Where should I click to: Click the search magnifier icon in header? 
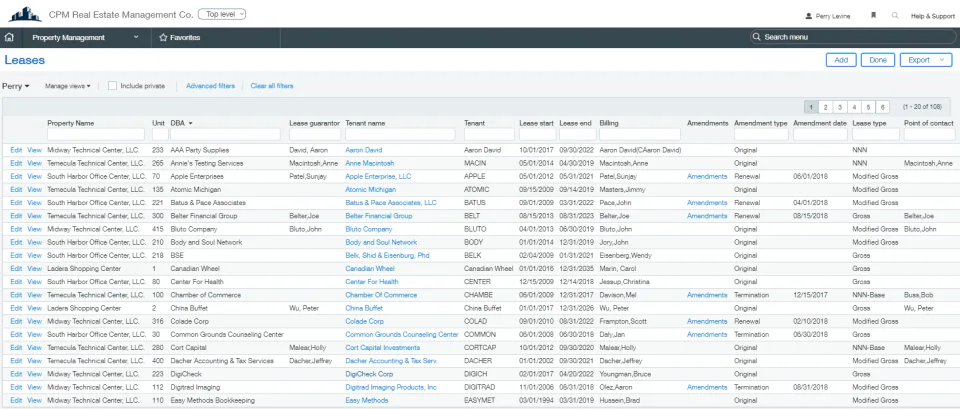(895, 16)
